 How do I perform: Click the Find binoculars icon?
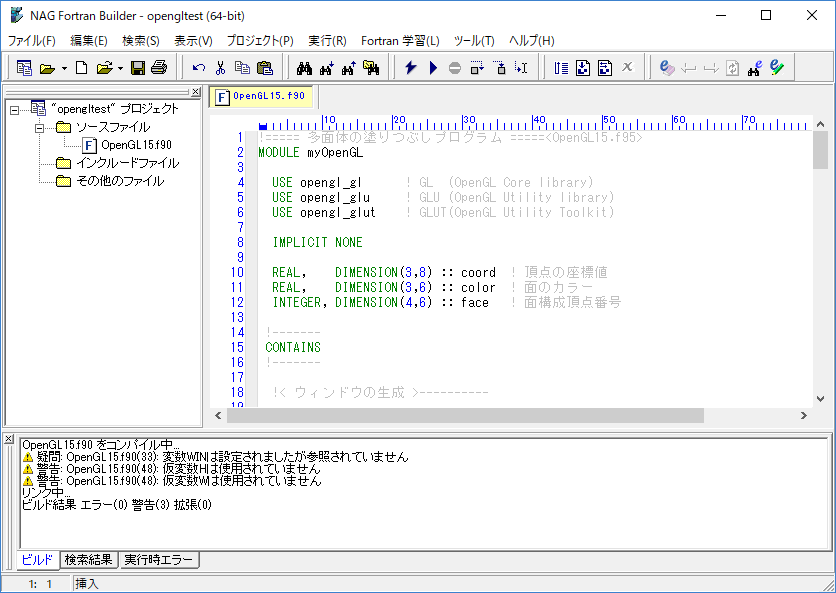(x=304, y=68)
